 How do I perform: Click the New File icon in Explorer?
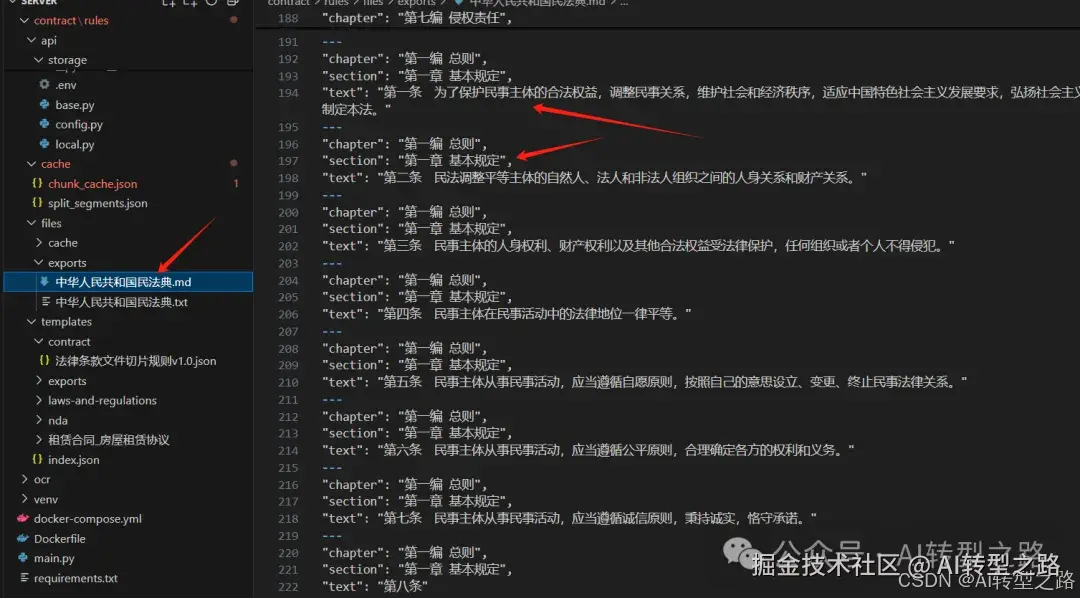pos(169,5)
